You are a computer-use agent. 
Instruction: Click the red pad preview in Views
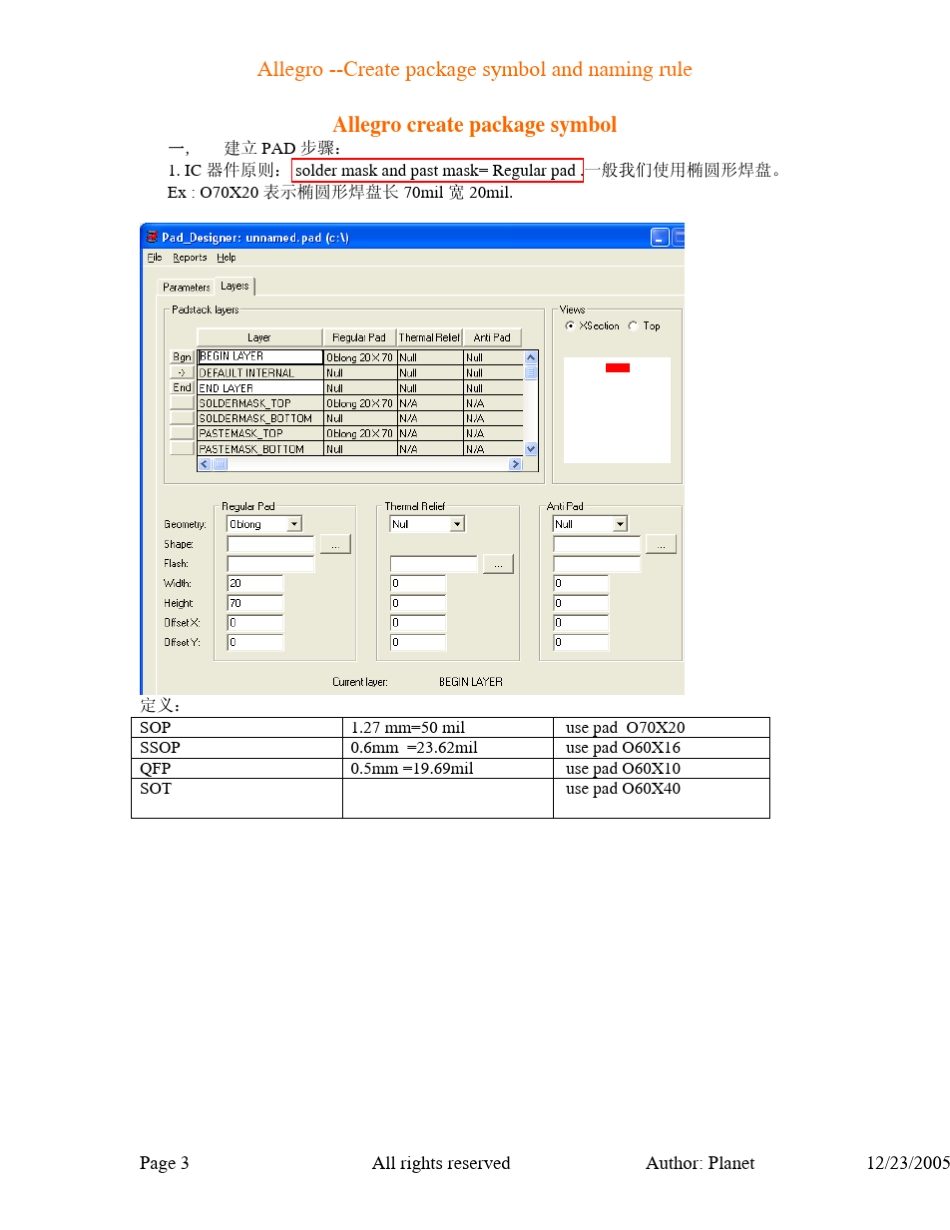618,368
